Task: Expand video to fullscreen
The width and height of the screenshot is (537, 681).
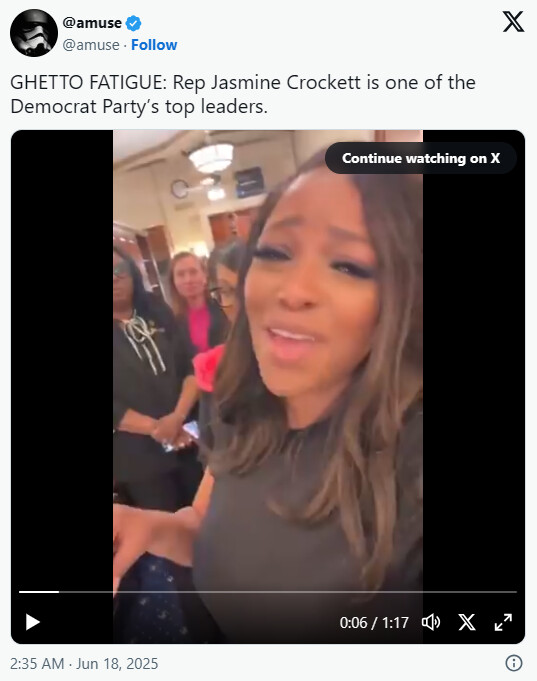Action: click(503, 622)
